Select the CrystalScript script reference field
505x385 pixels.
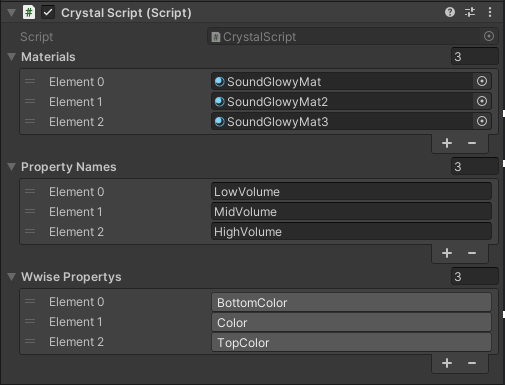(353, 36)
